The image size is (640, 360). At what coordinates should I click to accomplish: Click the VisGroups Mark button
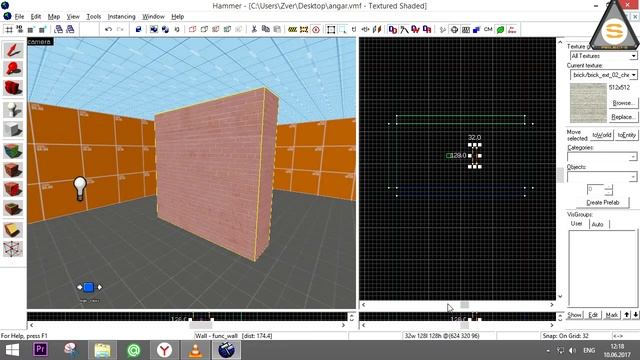[611, 315]
